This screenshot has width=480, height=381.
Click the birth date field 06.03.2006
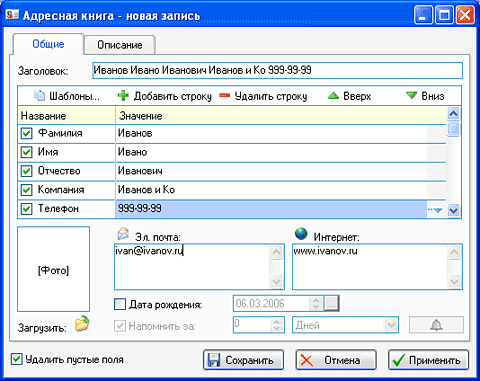(271, 303)
